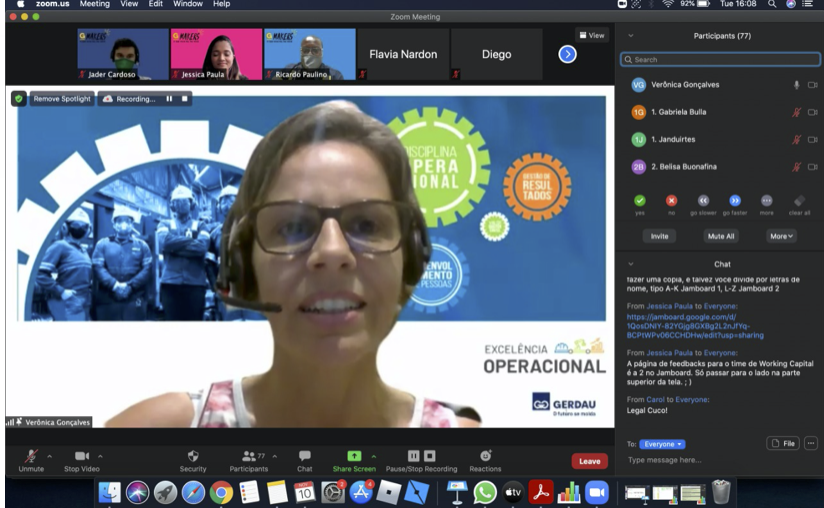
Task: Open Finder from the dock
Action: tap(110, 493)
